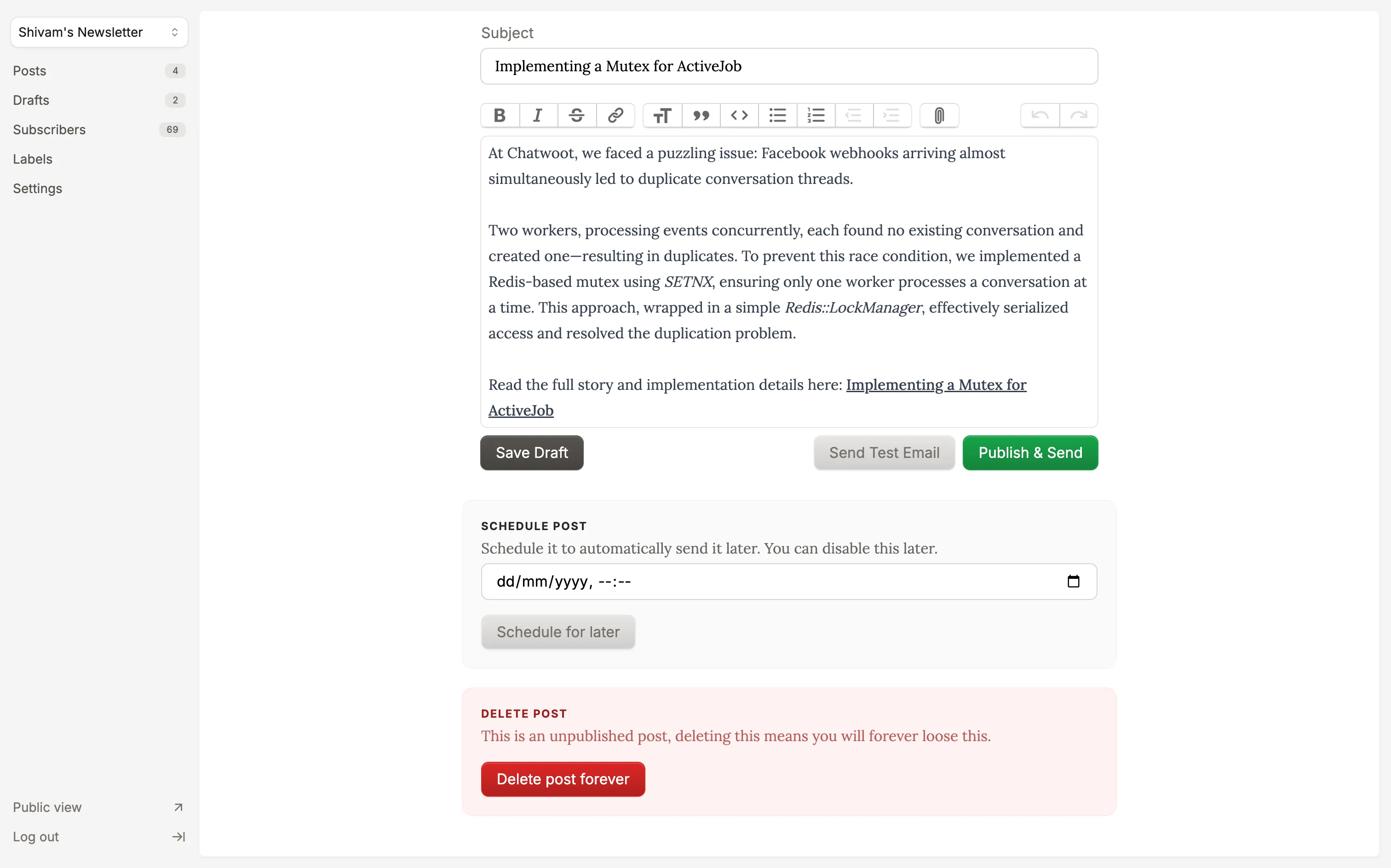This screenshot has height=868, width=1391.
Task: Apply strikethrough formatting
Action: [x=576, y=115]
